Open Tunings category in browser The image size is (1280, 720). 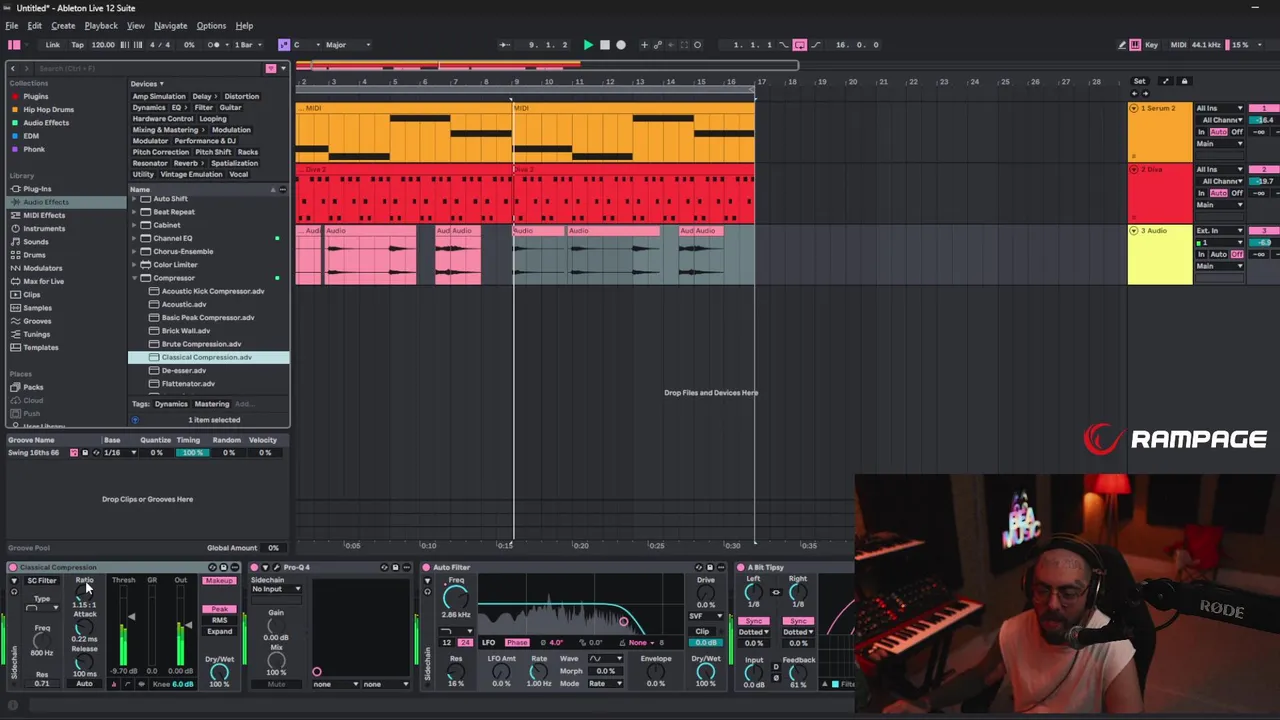coord(36,334)
